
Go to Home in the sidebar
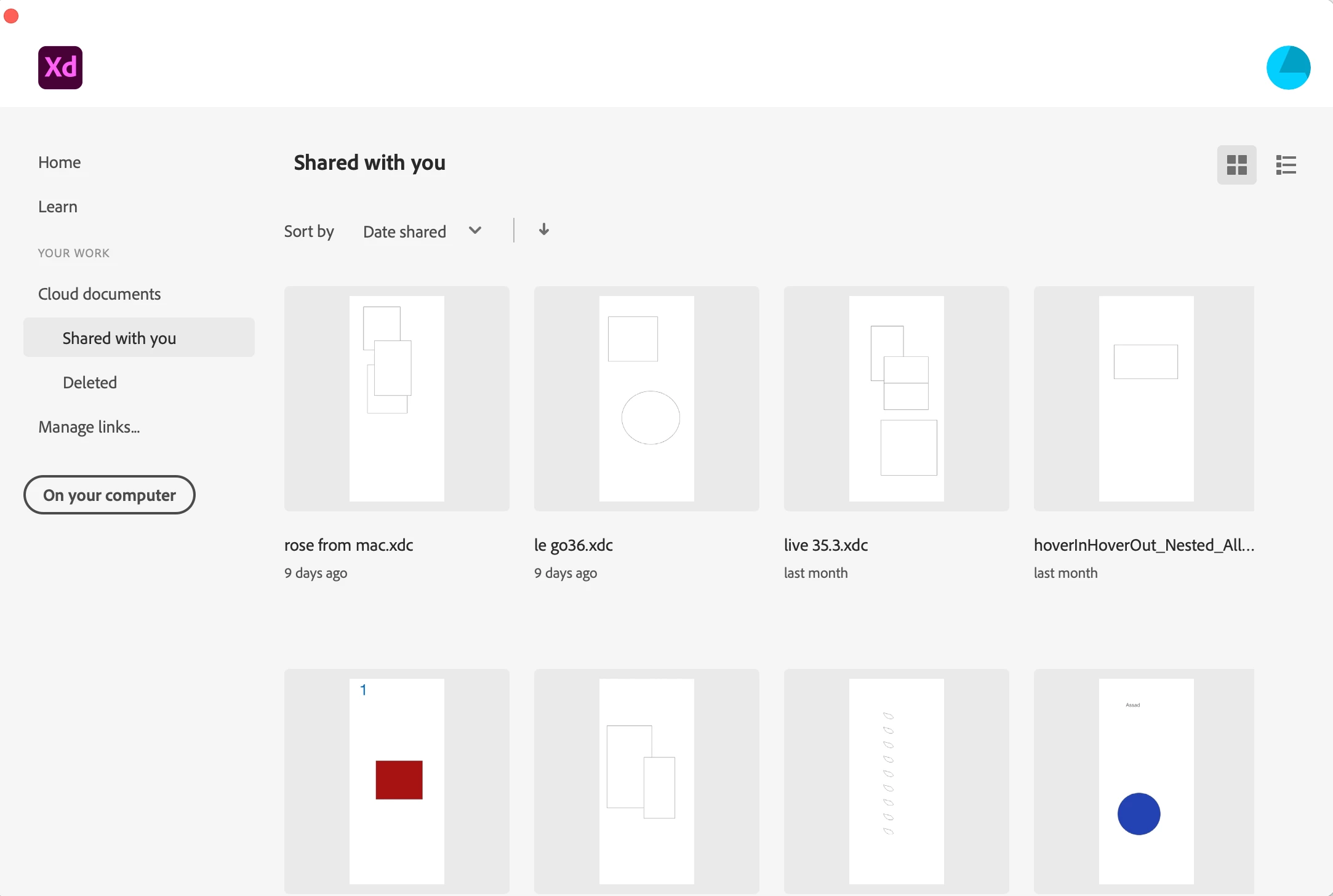[x=59, y=162]
